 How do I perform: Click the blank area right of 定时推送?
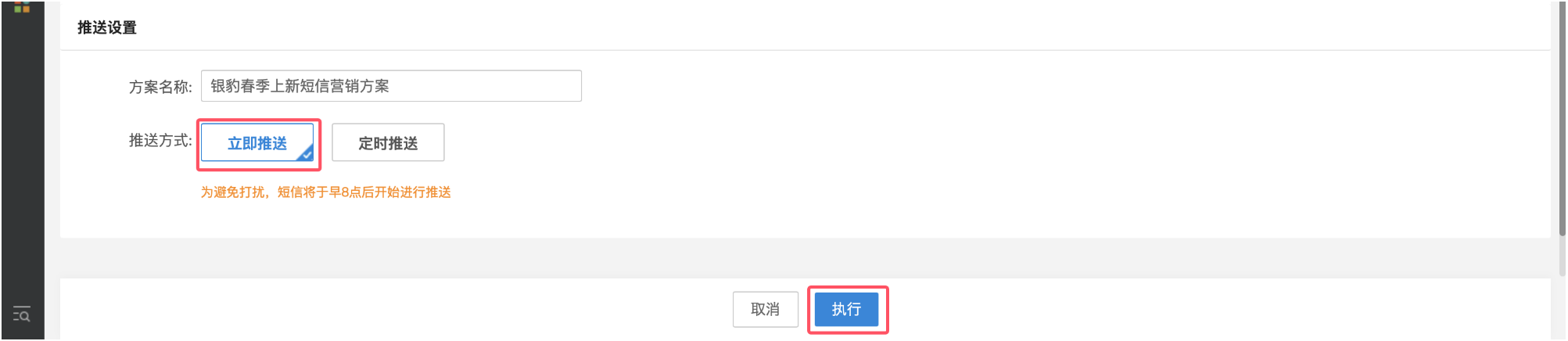pyautogui.click(x=938, y=143)
